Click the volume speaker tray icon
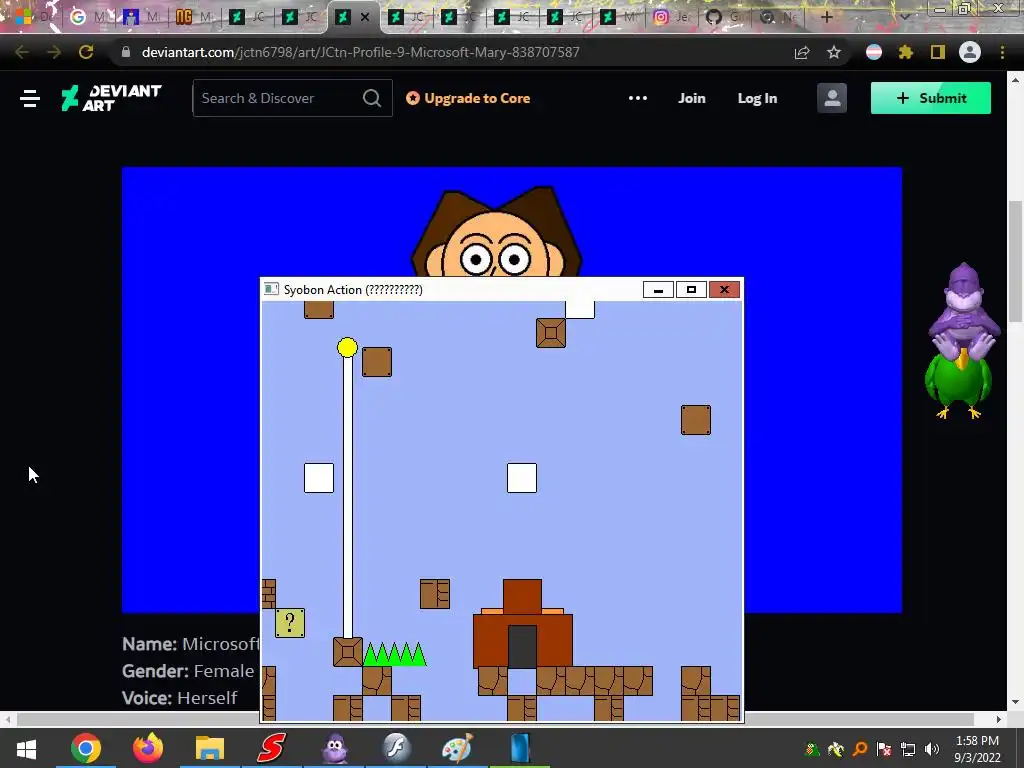Screen dimensions: 1024x768 (x=932, y=749)
